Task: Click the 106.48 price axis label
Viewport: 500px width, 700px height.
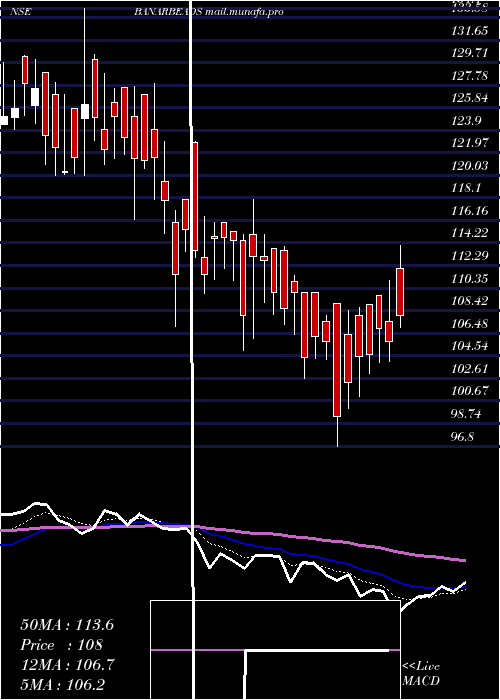Action: pyautogui.click(x=469, y=323)
